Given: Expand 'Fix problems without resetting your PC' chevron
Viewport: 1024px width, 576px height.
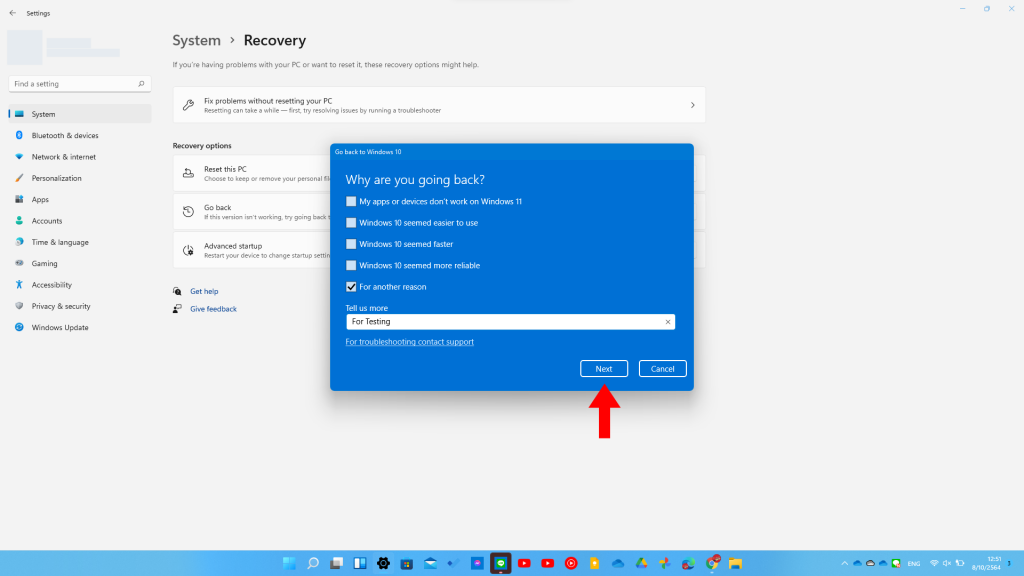Looking at the screenshot, I should 692,105.
